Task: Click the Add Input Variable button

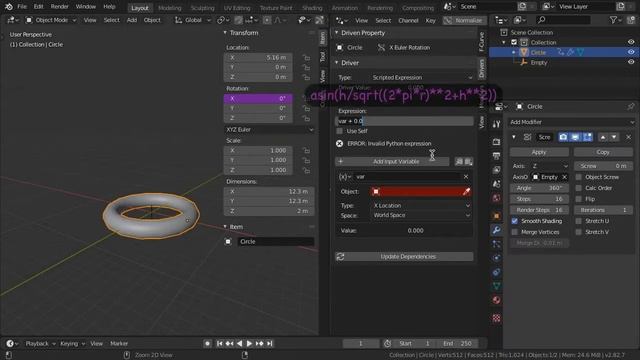Action: [392, 162]
